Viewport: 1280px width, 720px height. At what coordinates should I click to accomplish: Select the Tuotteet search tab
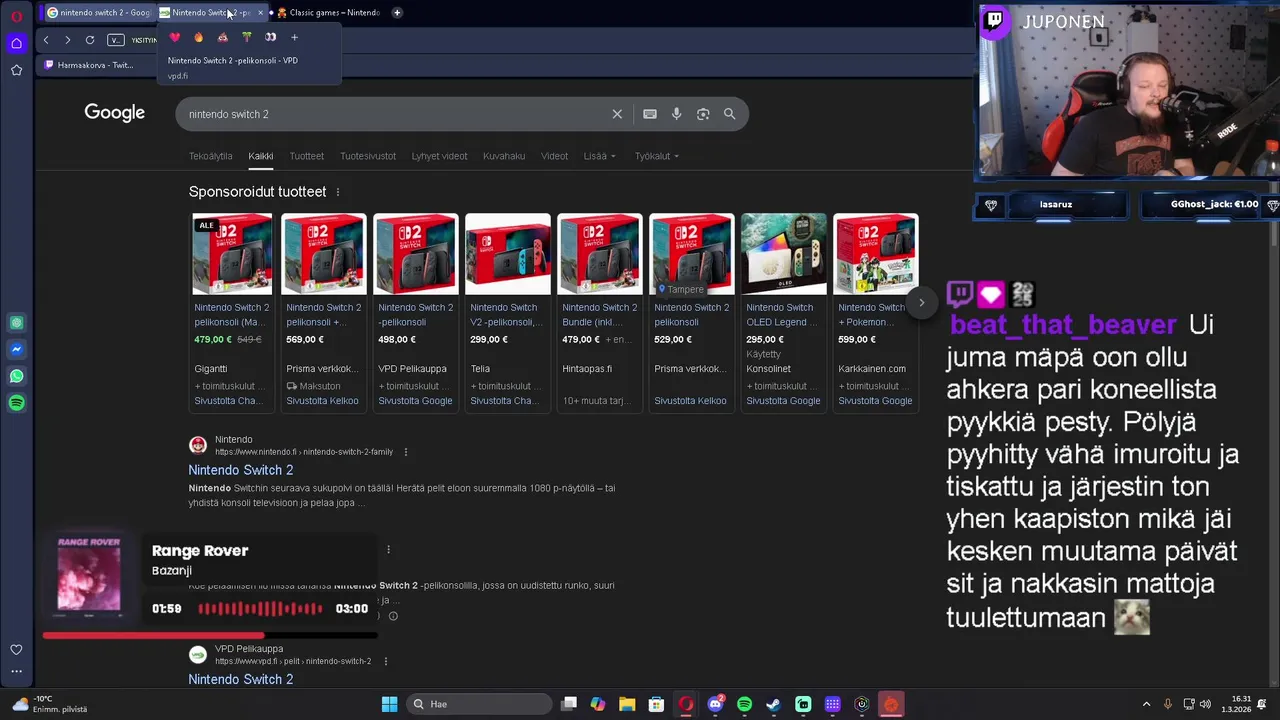306,156
